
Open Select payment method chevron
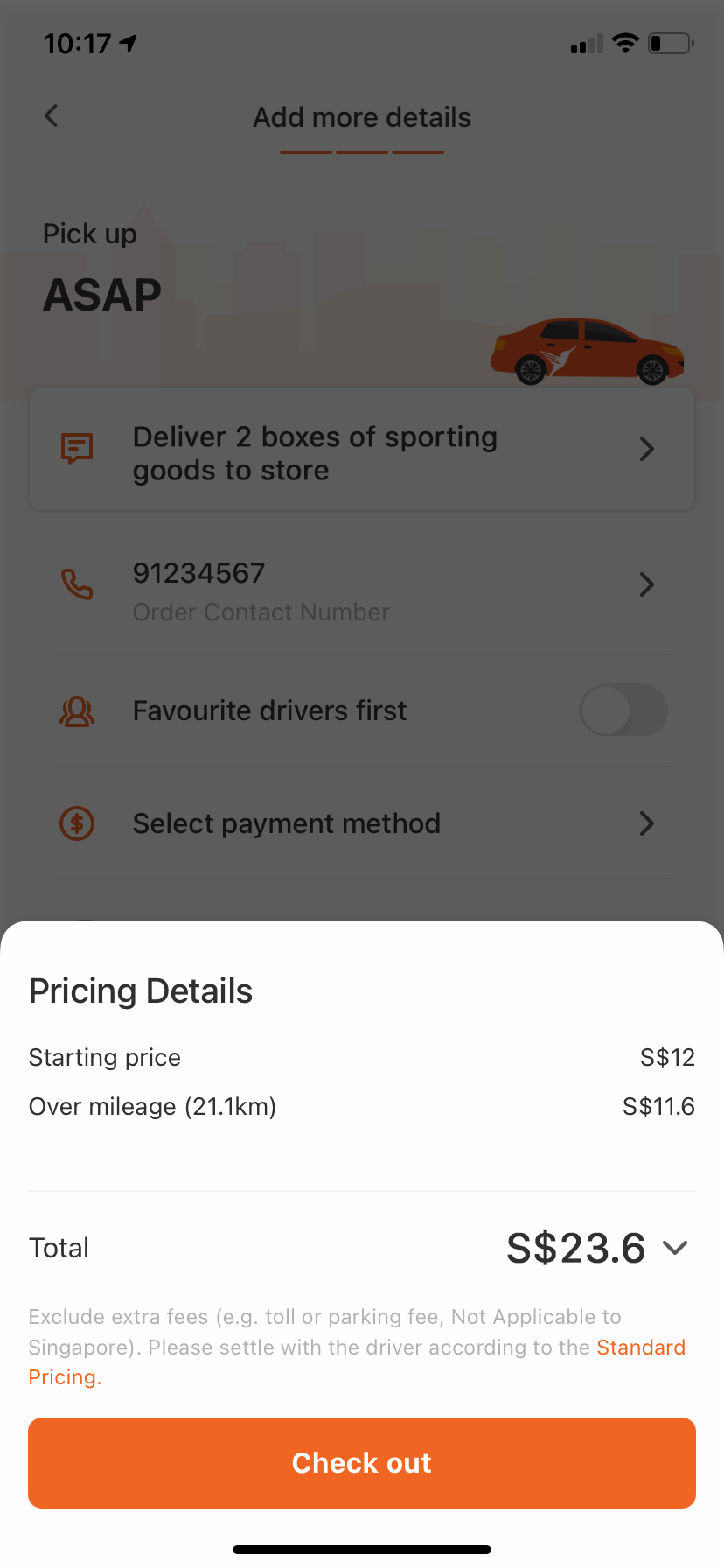[647, 823]
